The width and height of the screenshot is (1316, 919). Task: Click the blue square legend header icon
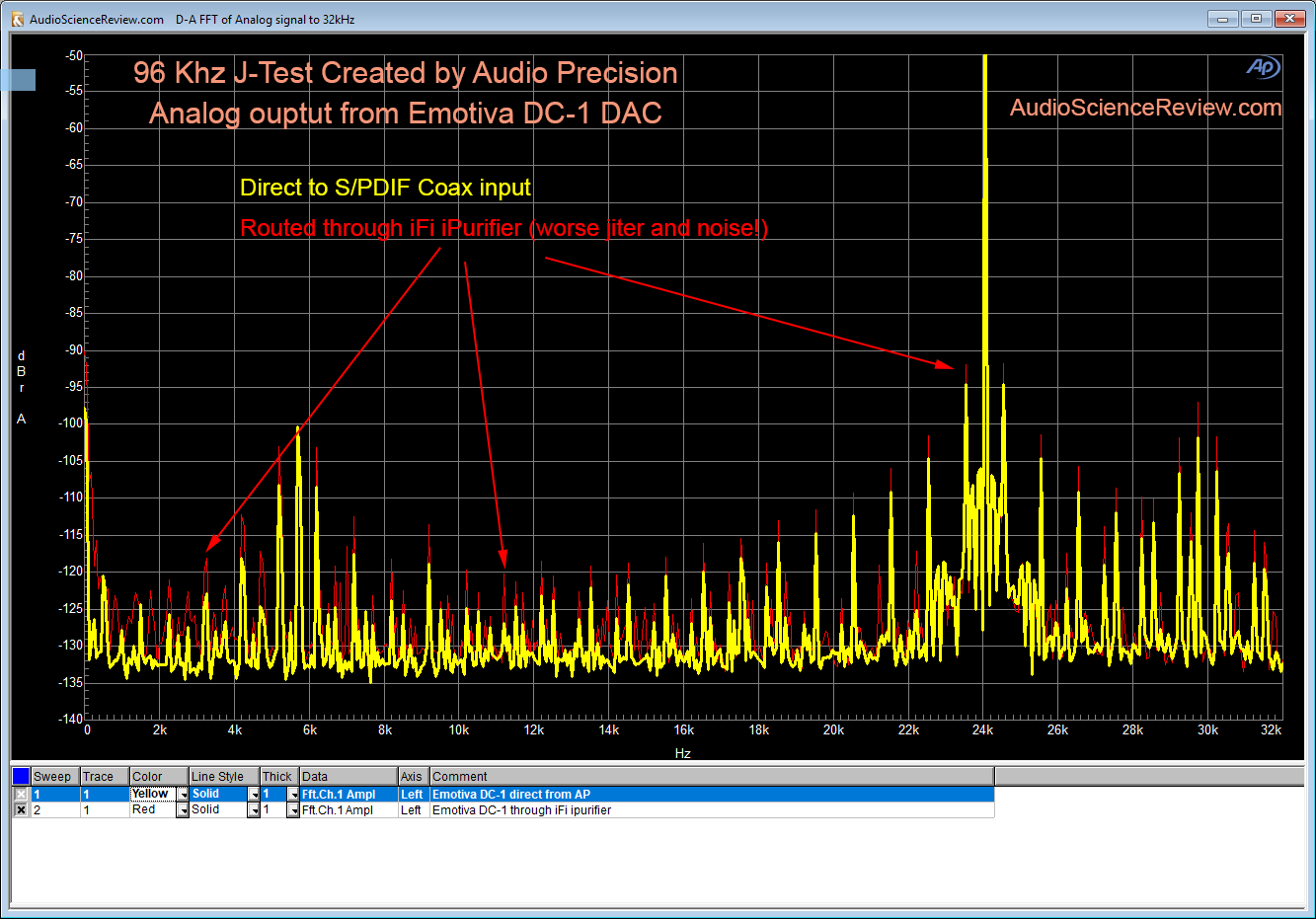point(21,776)
